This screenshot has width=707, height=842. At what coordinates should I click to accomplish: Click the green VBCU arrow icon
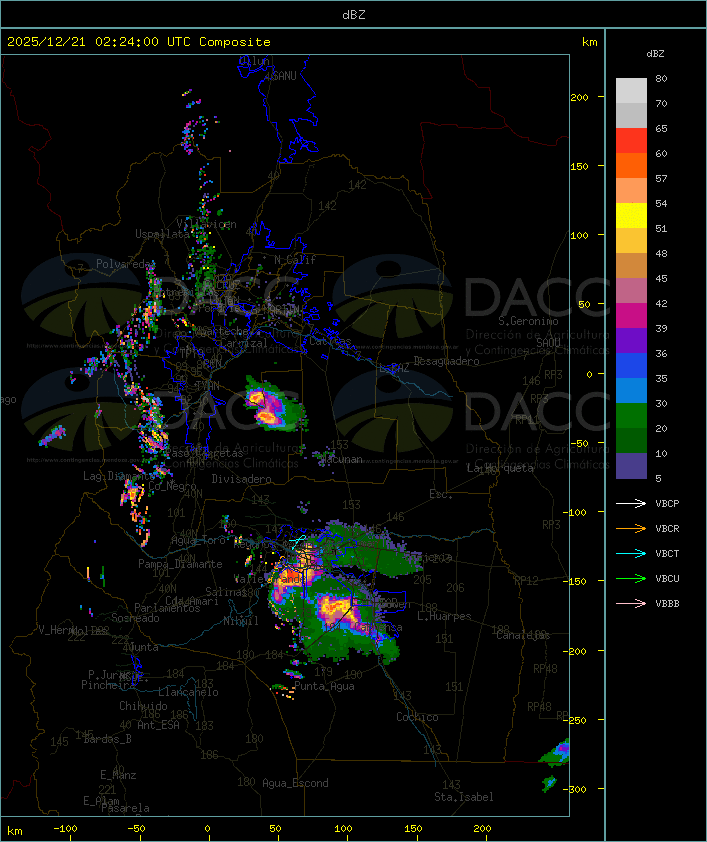click(631, 578)
